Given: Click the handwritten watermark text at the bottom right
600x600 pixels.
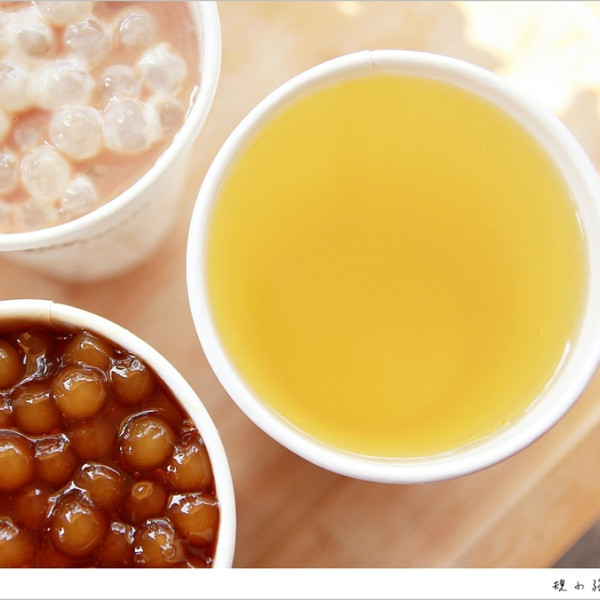Looking at the screenshot, I should [x=574, y=586].
